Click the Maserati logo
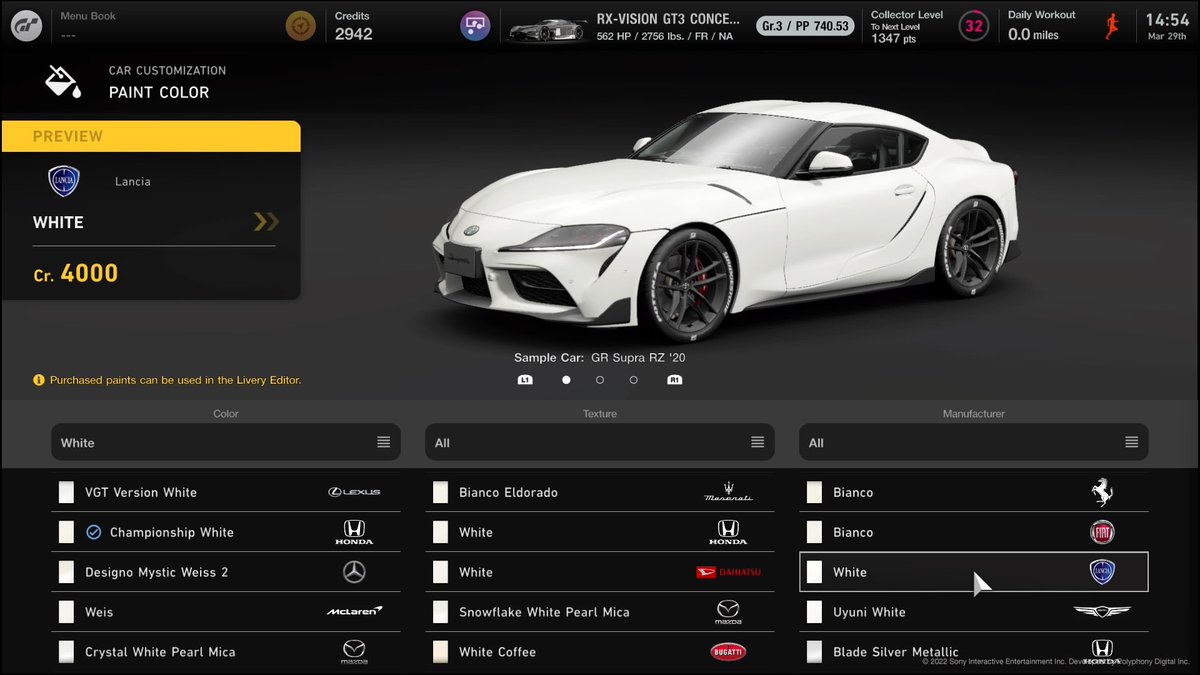 728,492
